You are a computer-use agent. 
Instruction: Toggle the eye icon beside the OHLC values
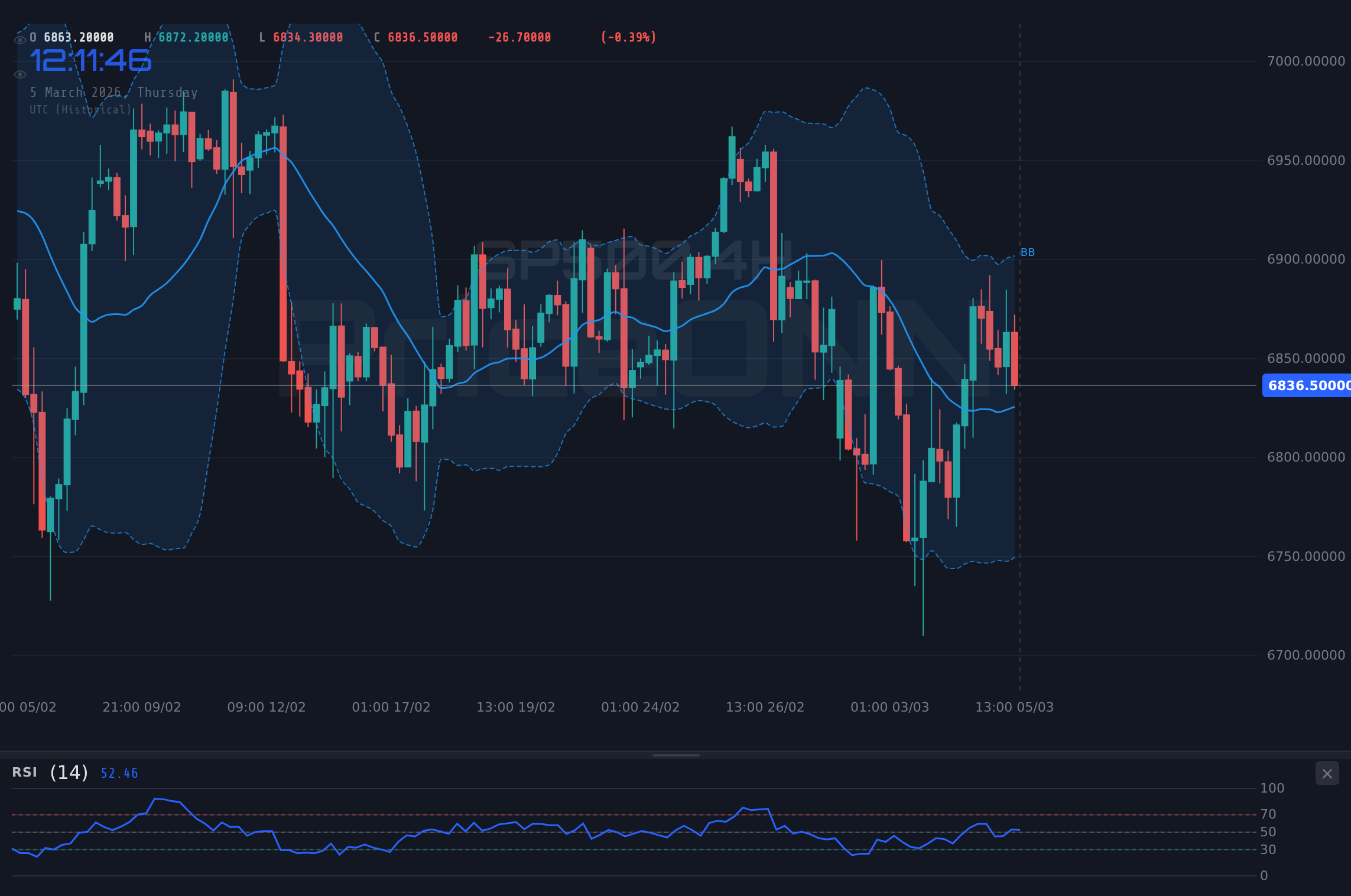[x=20, y=40]
